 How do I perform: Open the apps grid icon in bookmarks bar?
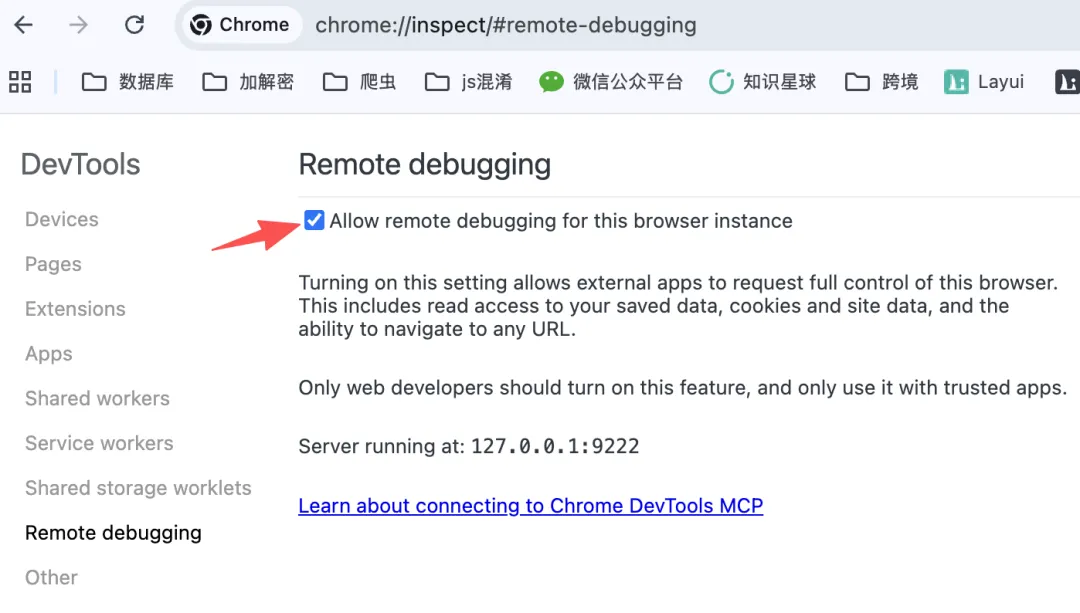pos(20,82)
